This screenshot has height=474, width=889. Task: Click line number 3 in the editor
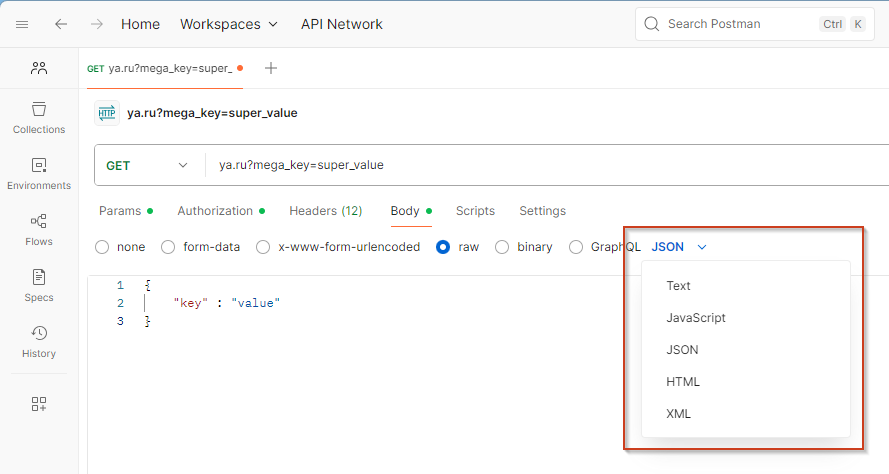[x=120, y=321]
